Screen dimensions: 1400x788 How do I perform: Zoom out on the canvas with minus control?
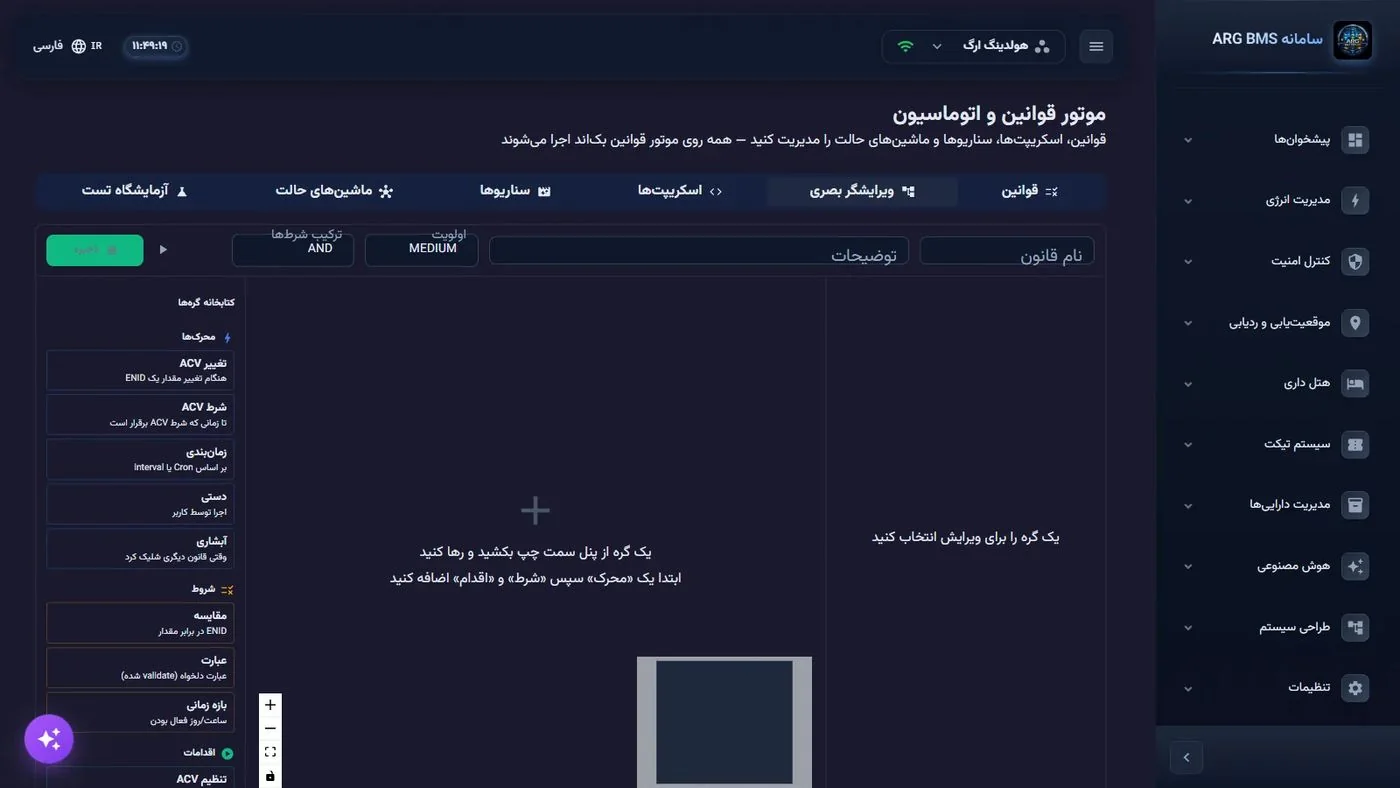coord(270,729)
